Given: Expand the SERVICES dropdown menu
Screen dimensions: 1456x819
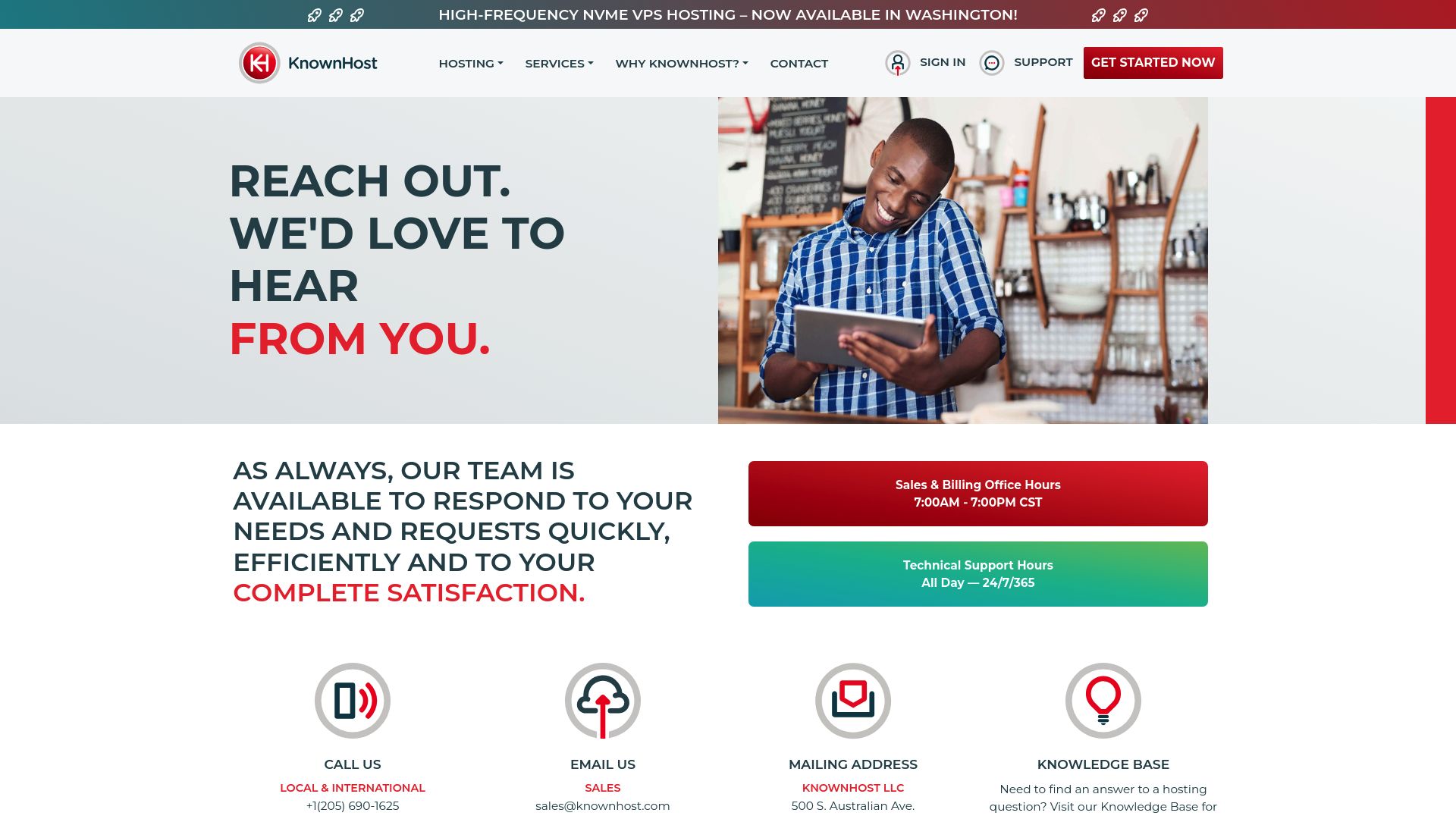Looking at the screenshot, I should click(558, 63).
